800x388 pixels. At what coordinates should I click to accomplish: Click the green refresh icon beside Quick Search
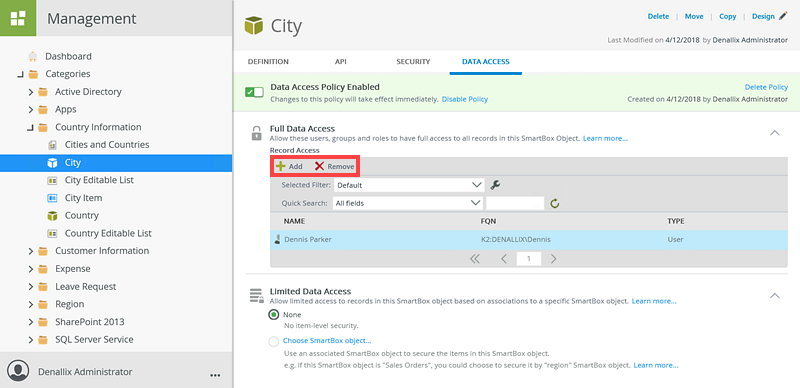(555, 203)
